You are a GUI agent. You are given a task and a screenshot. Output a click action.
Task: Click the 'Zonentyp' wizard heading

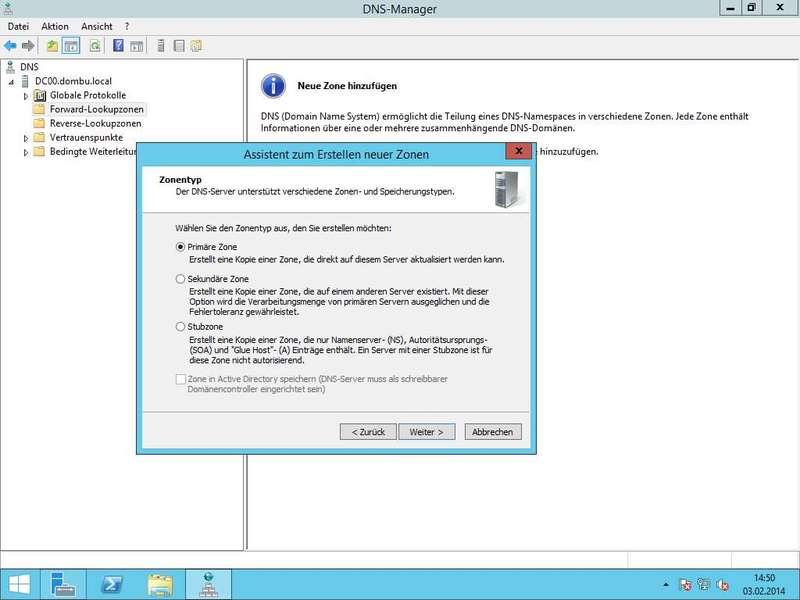(x=180, y=180)
